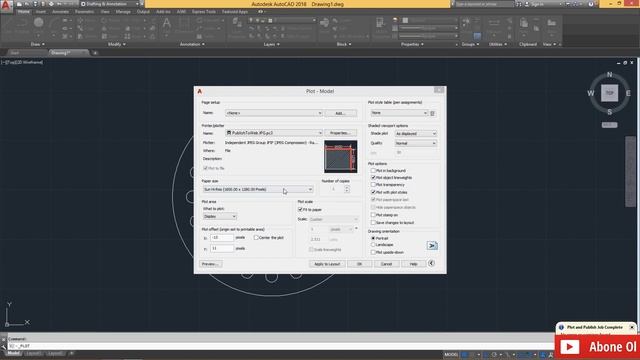Select the Landscape orientation radio button
This screenshot has width=640, height=360.
(373, 244)
